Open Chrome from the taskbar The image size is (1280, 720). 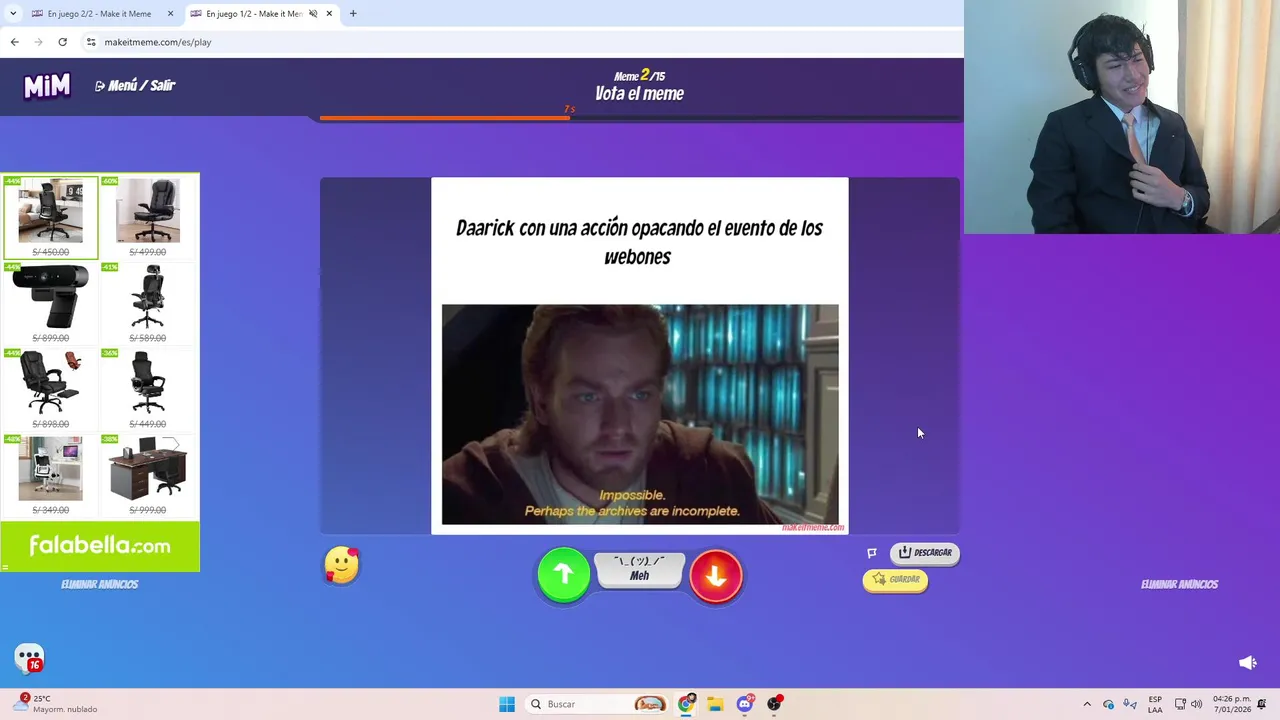click(686, 704)
